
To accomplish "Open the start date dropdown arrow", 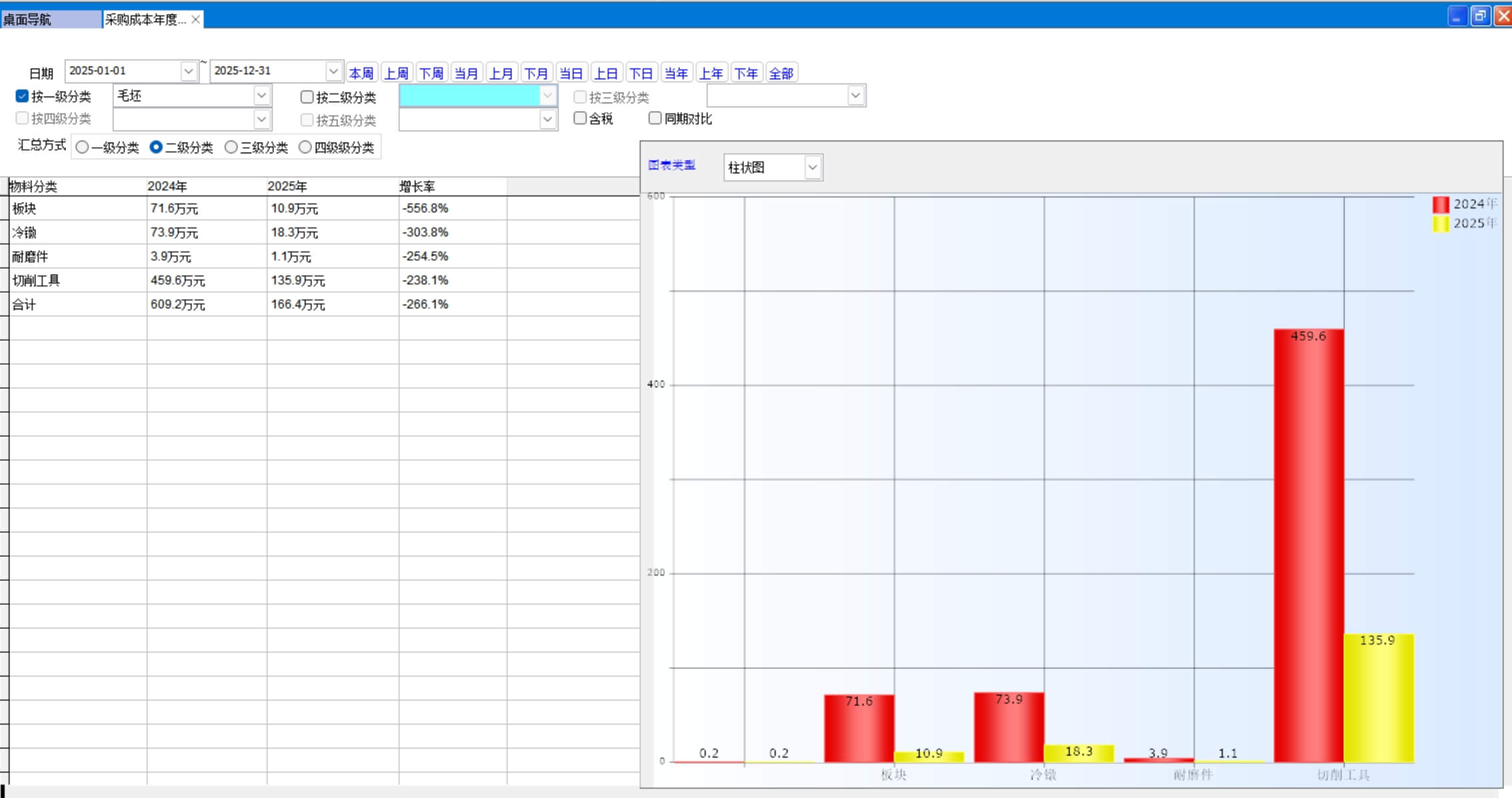I will tap(189, 71).
